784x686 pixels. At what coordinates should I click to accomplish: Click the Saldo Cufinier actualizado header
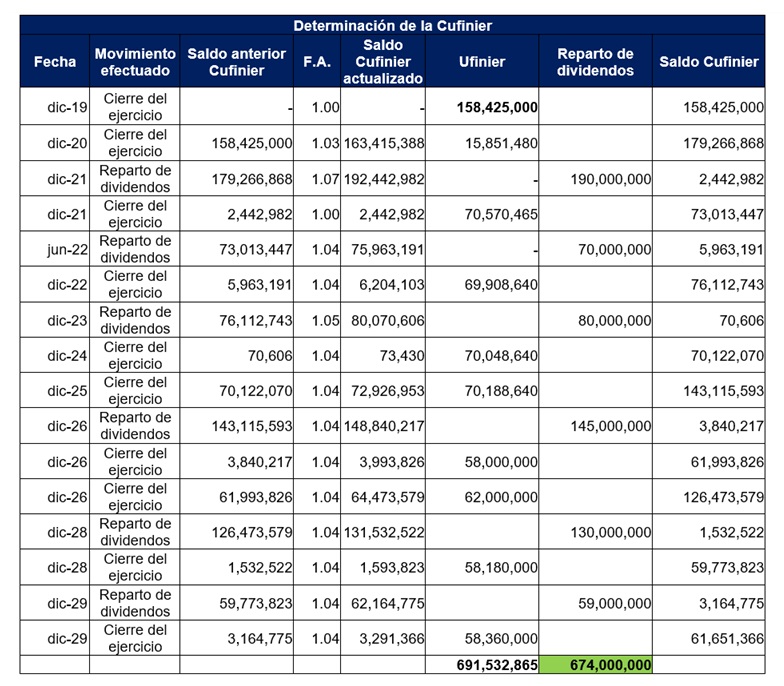[x=383, y=62]
